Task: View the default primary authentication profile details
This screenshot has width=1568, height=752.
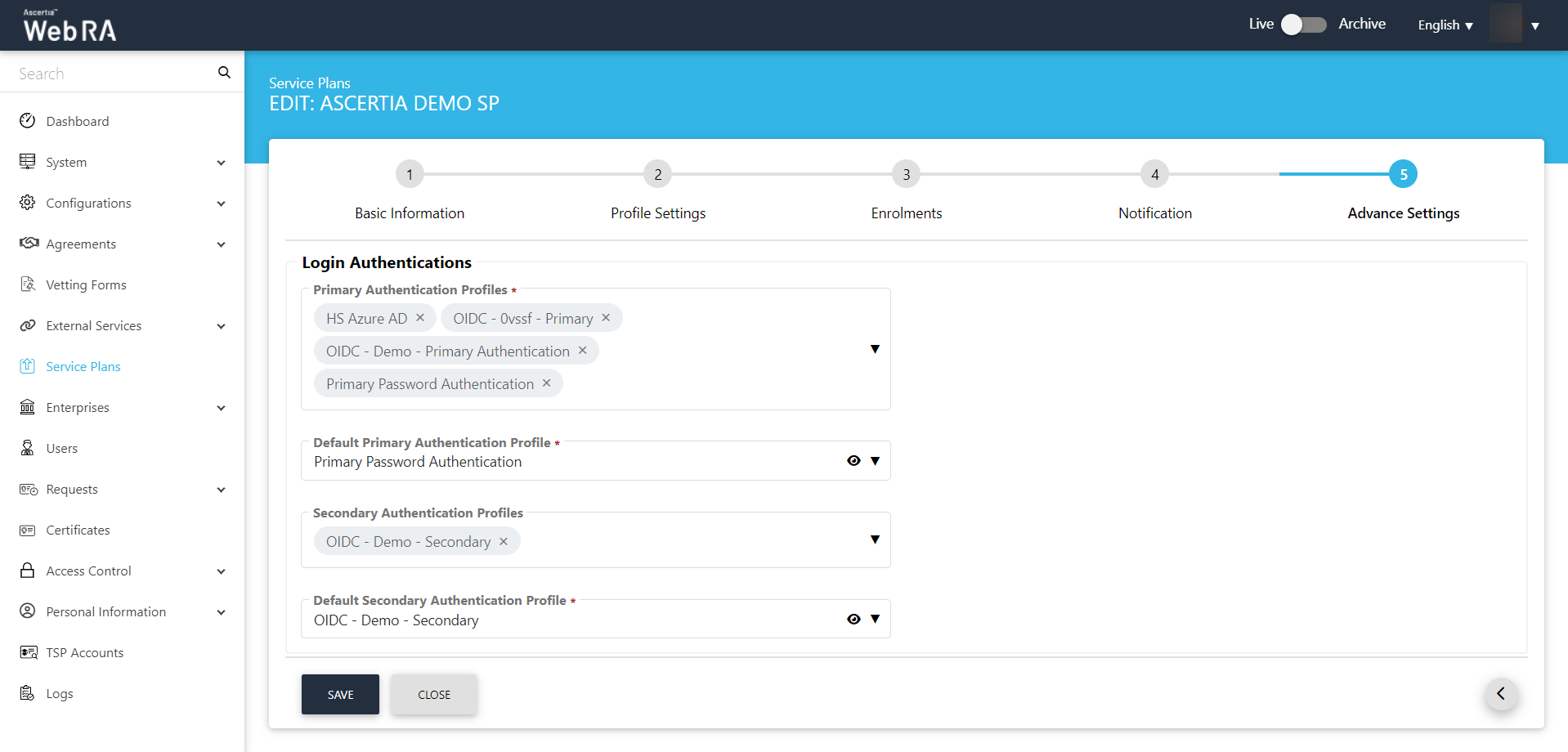Action: click(853, 461)
